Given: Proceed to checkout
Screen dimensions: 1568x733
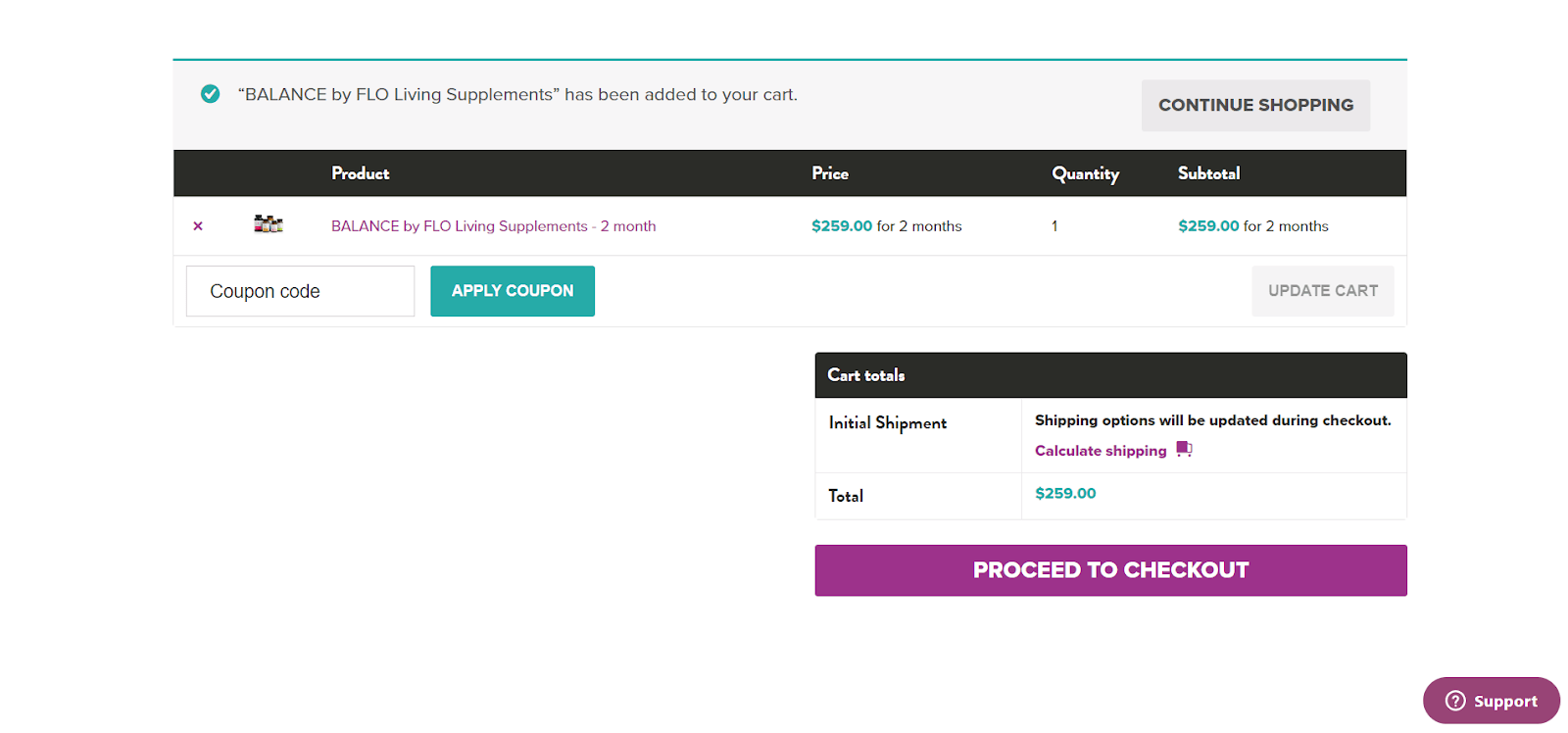Looking at the screenshot, I should 1110,570.
